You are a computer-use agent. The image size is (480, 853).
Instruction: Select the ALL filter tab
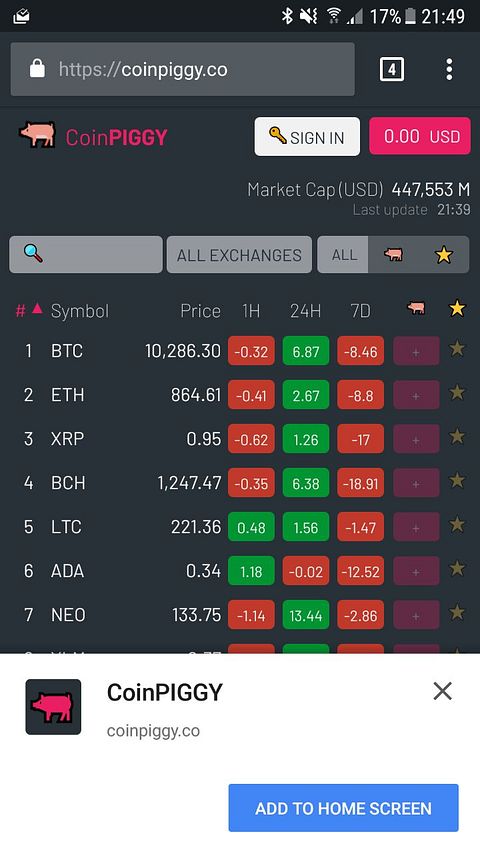click(344, 255)
